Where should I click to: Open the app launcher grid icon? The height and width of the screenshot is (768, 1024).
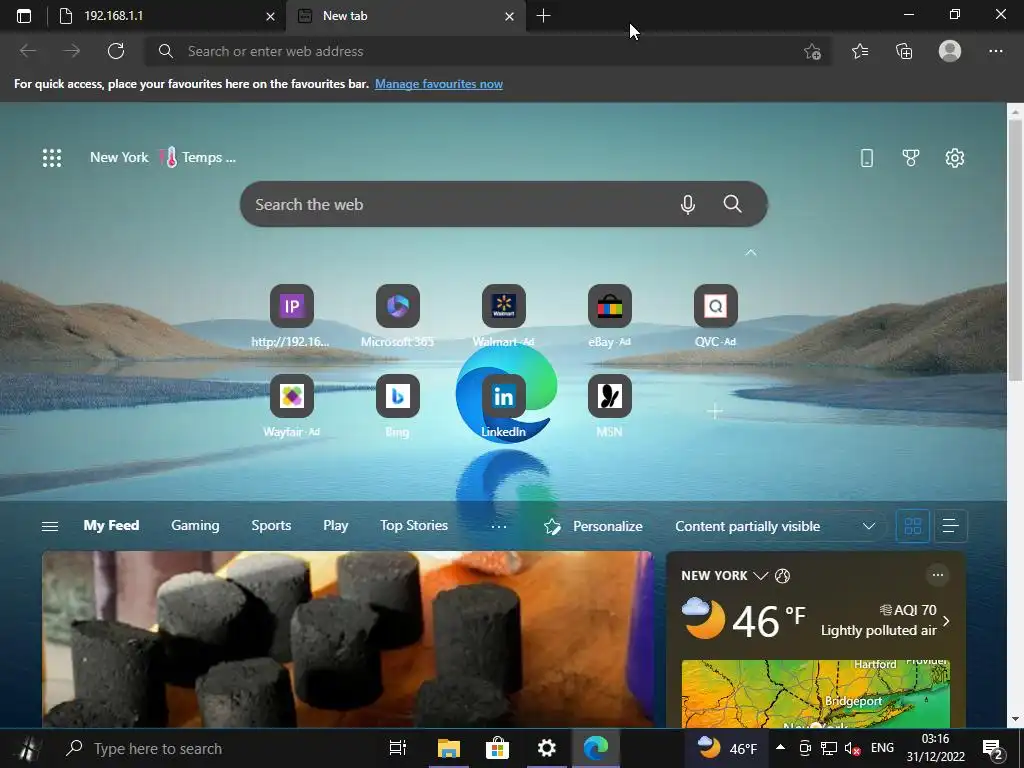click(52, 157)
